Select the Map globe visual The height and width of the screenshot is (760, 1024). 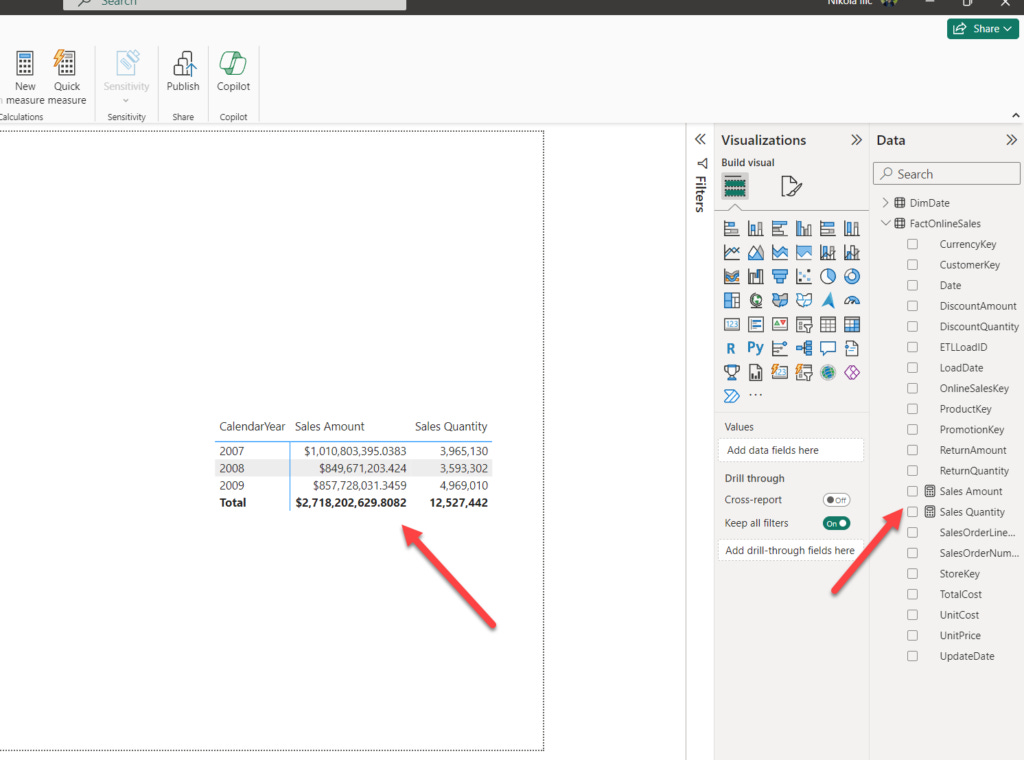point(756,300)
